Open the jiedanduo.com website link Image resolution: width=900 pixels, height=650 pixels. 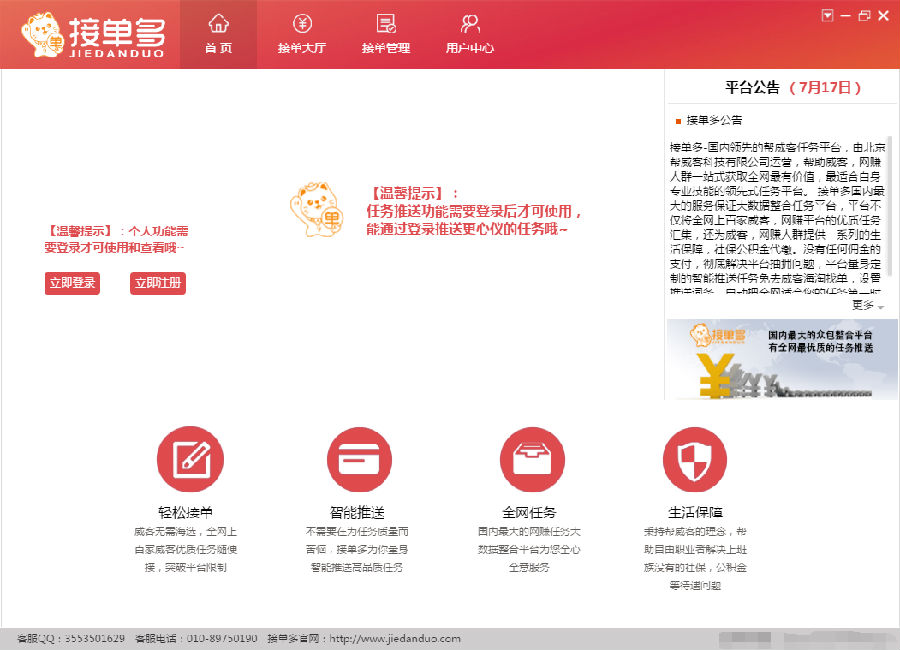pos(395,639)
